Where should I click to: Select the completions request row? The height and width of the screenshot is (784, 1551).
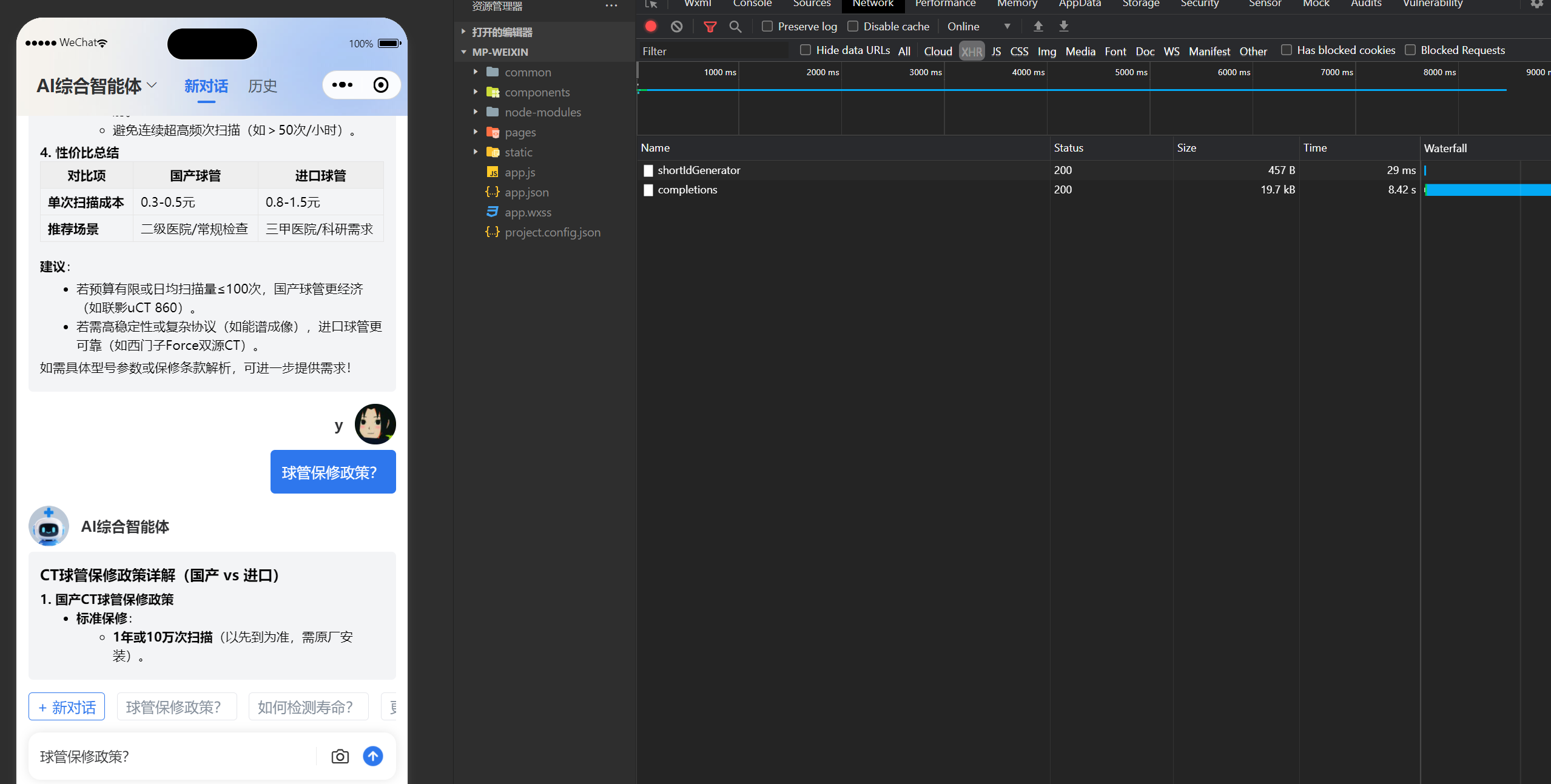coord(687,190)
